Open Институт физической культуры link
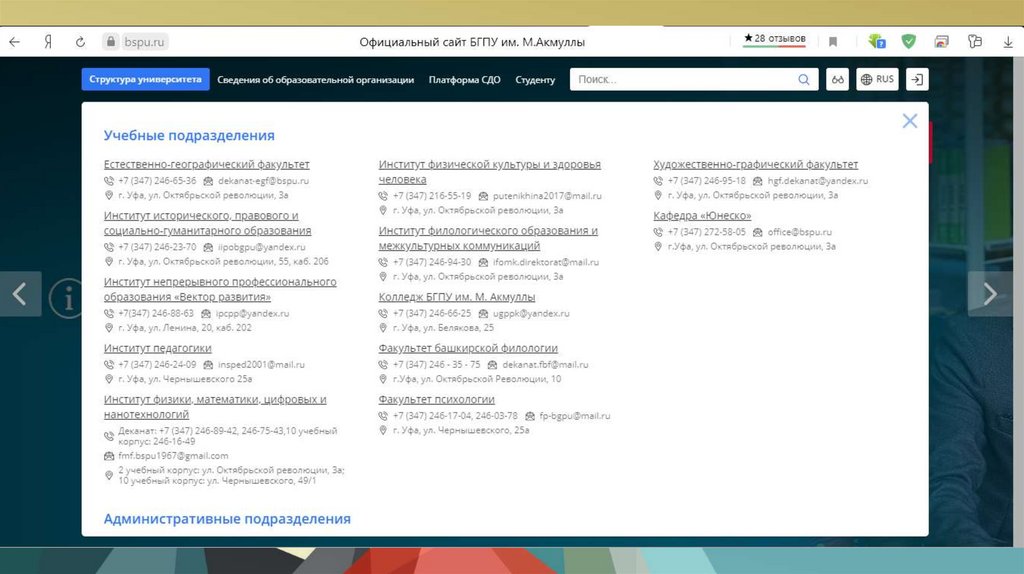 [x=489, y=172]
